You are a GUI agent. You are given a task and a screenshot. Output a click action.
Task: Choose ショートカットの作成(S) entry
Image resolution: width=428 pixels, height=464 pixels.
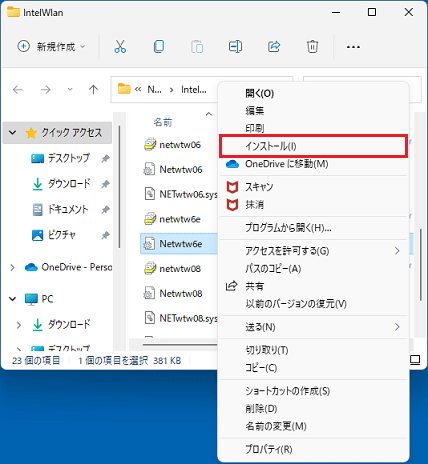313,391
